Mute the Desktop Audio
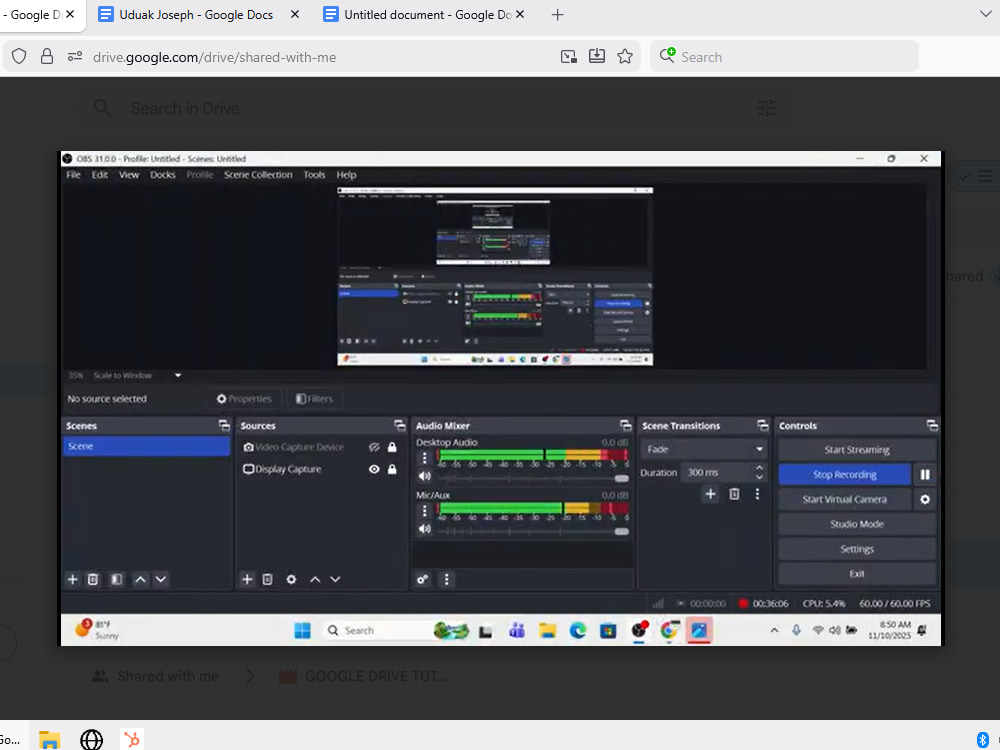The image size is (1000, 750). pyautogui.click(x=425, y=476)
